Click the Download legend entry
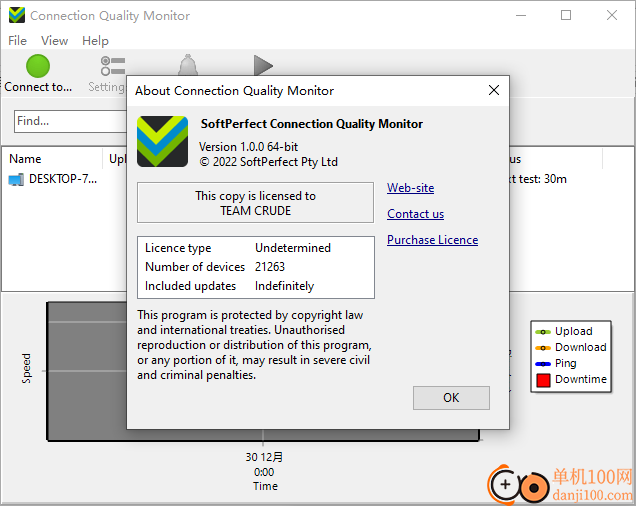The height and width of the screenshot is (506, 636). 571,347
